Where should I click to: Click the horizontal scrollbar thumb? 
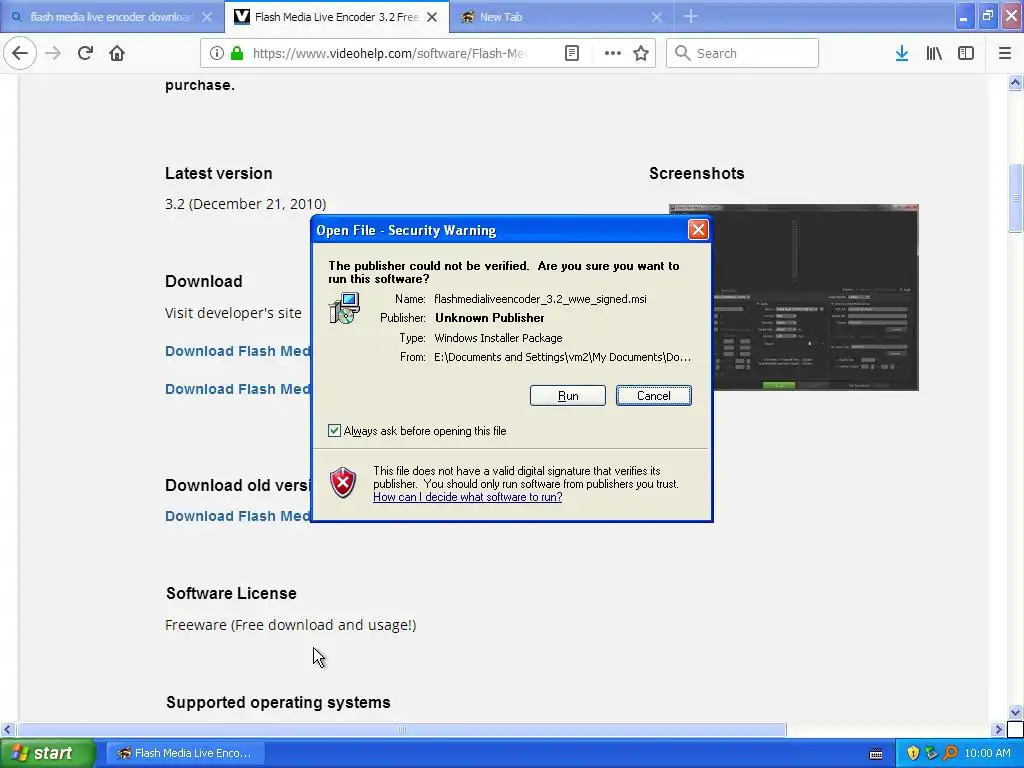click(402, 729)
